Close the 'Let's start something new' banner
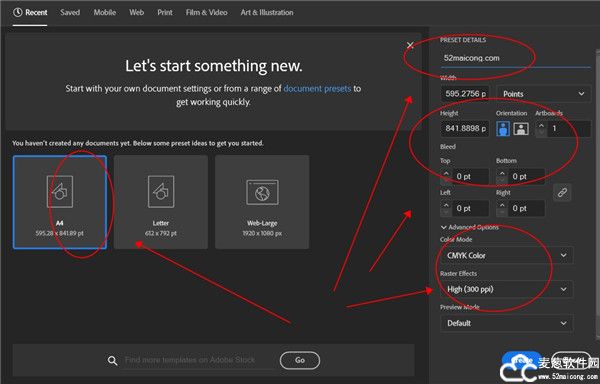The height and width of the screenshot is (384, 600). pyautogui.click(x=410, y=46)
